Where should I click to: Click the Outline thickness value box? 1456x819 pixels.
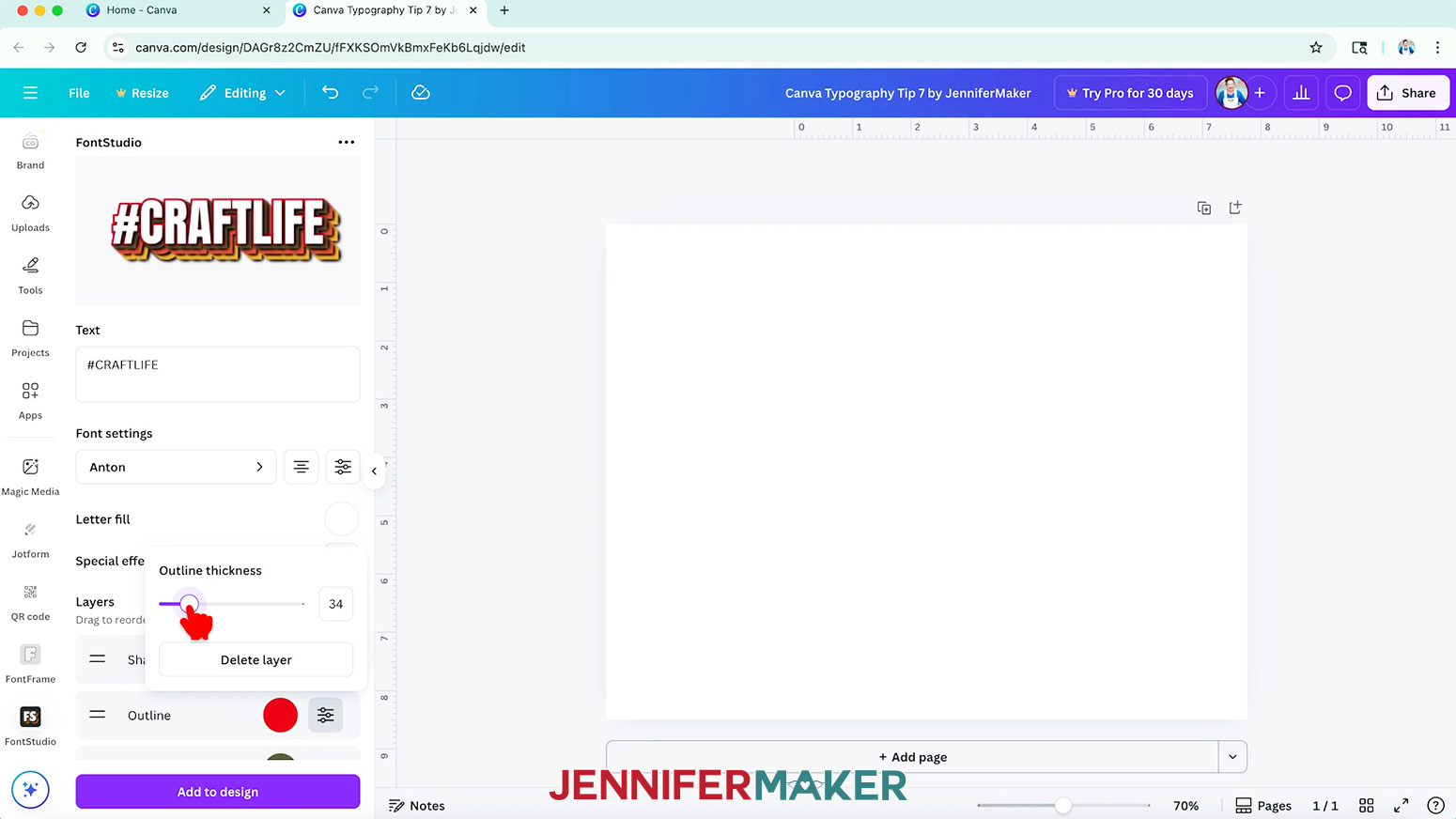point(335,604)
